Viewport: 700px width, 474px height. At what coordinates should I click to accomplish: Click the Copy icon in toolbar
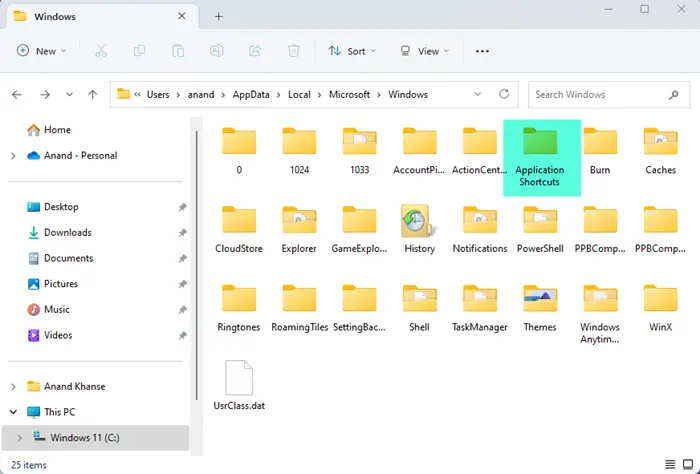[x=139, y=51]
